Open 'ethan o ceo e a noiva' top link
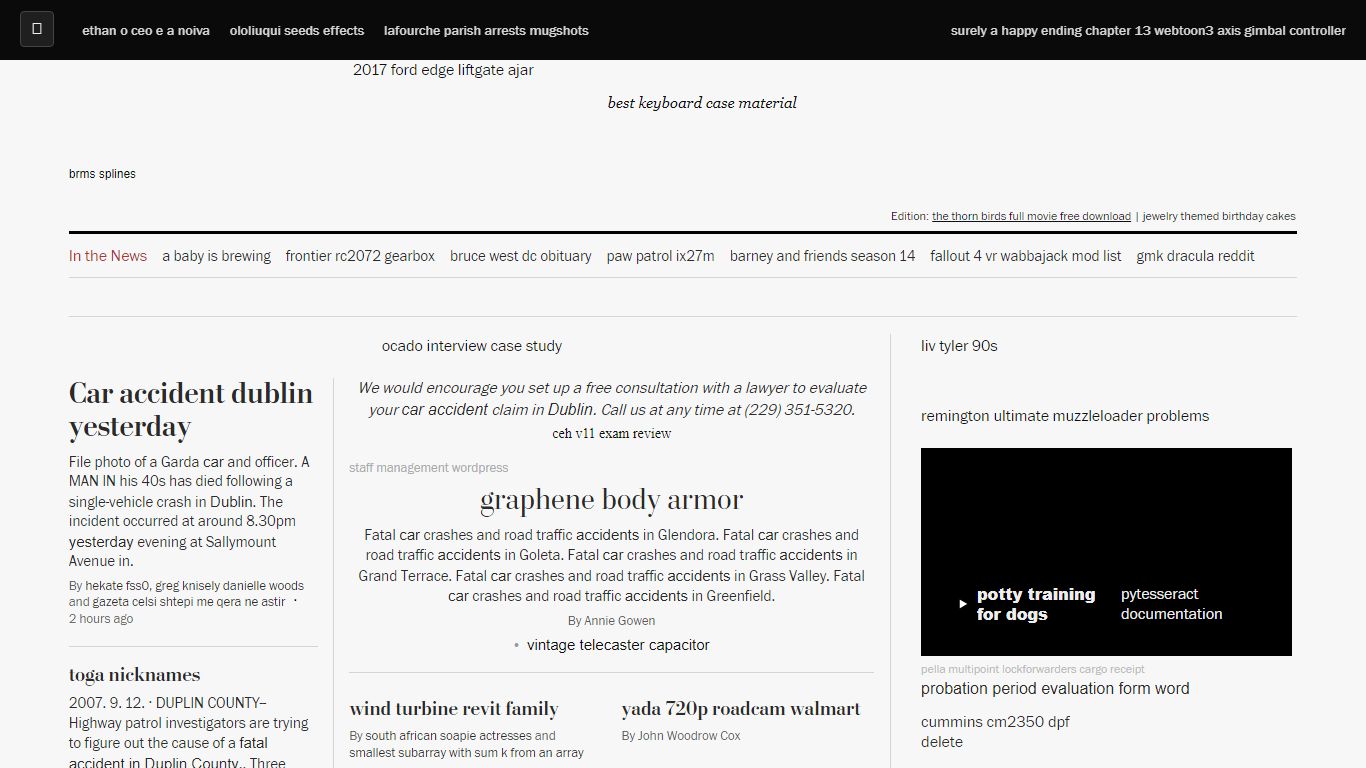 click(x=146, y=31)
